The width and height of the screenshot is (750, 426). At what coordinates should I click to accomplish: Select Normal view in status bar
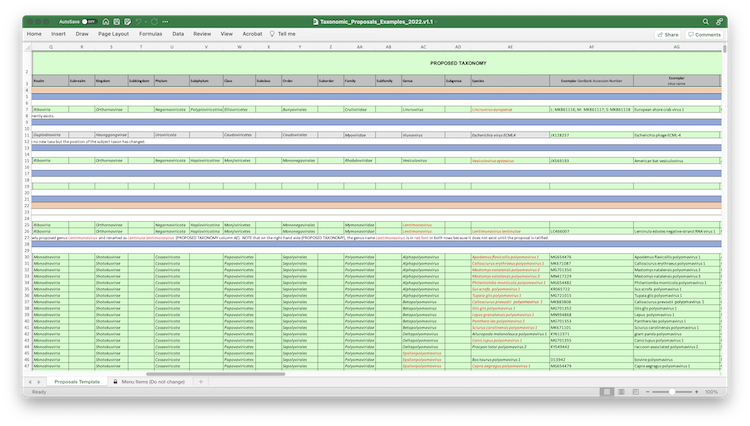tap(608, 392)
